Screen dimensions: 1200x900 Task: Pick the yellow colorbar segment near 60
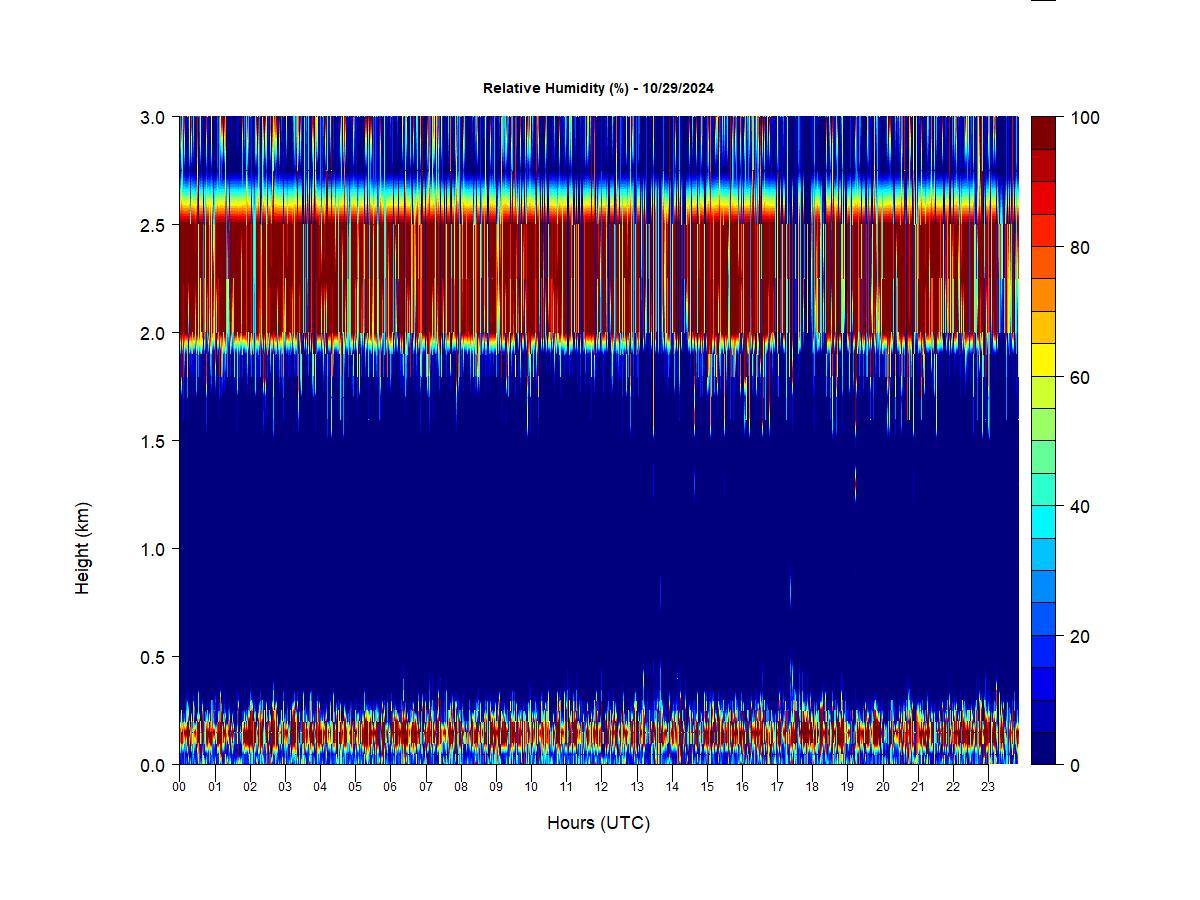click(x=1043, y=359)
